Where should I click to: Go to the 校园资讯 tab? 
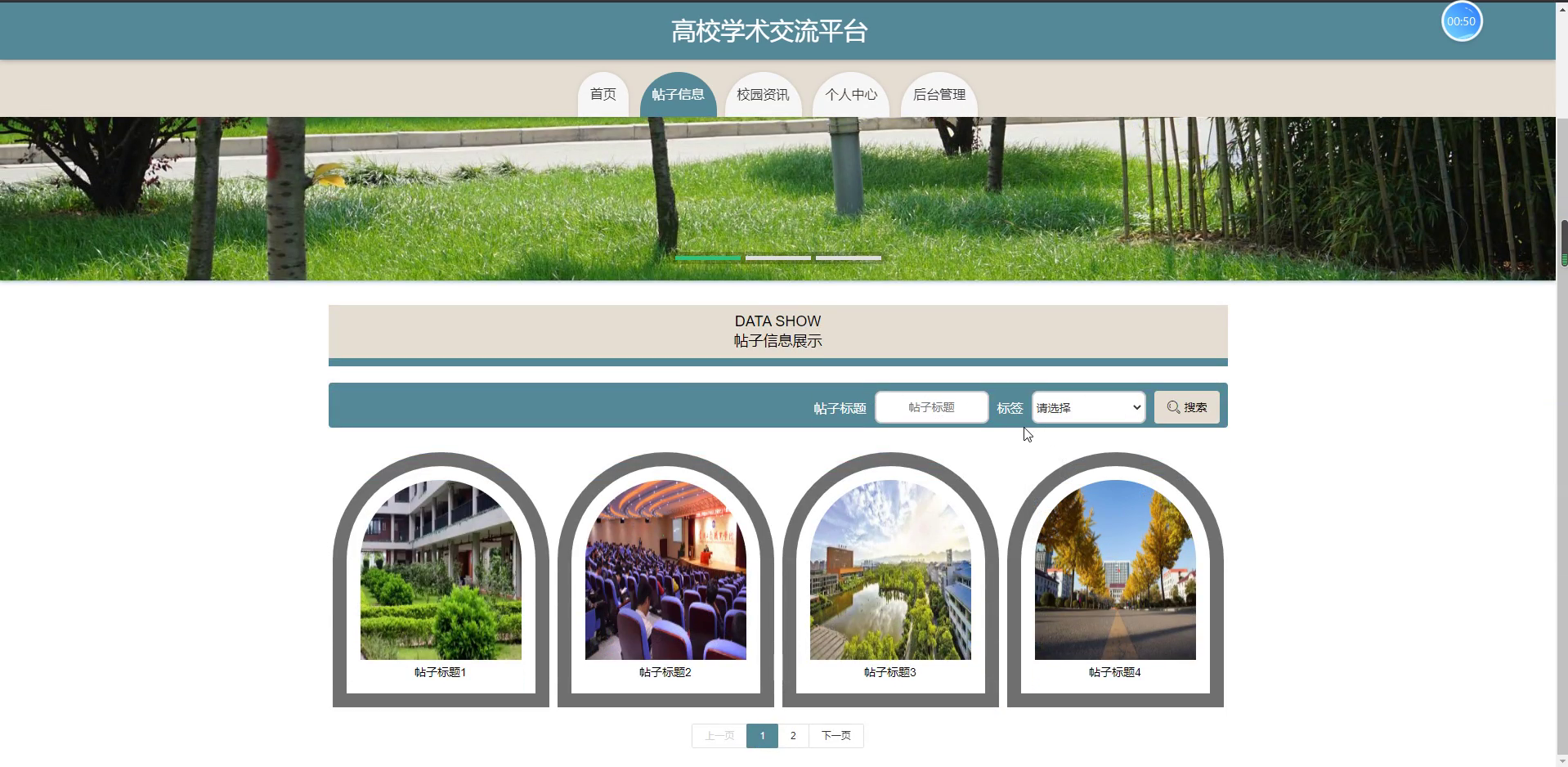point(763,95)
